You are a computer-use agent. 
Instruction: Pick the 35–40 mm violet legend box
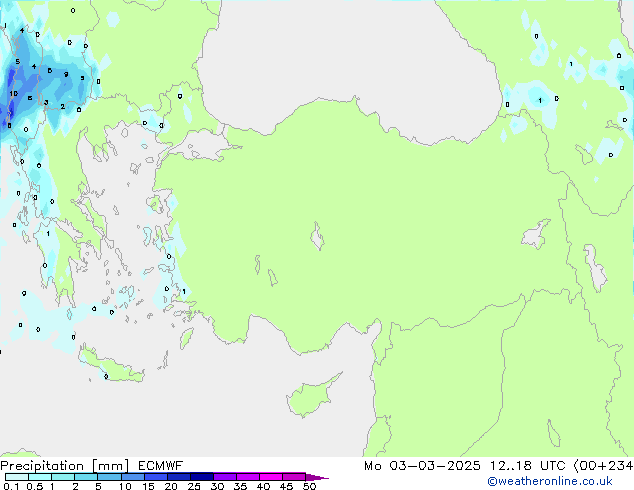[x=248, y=477]
